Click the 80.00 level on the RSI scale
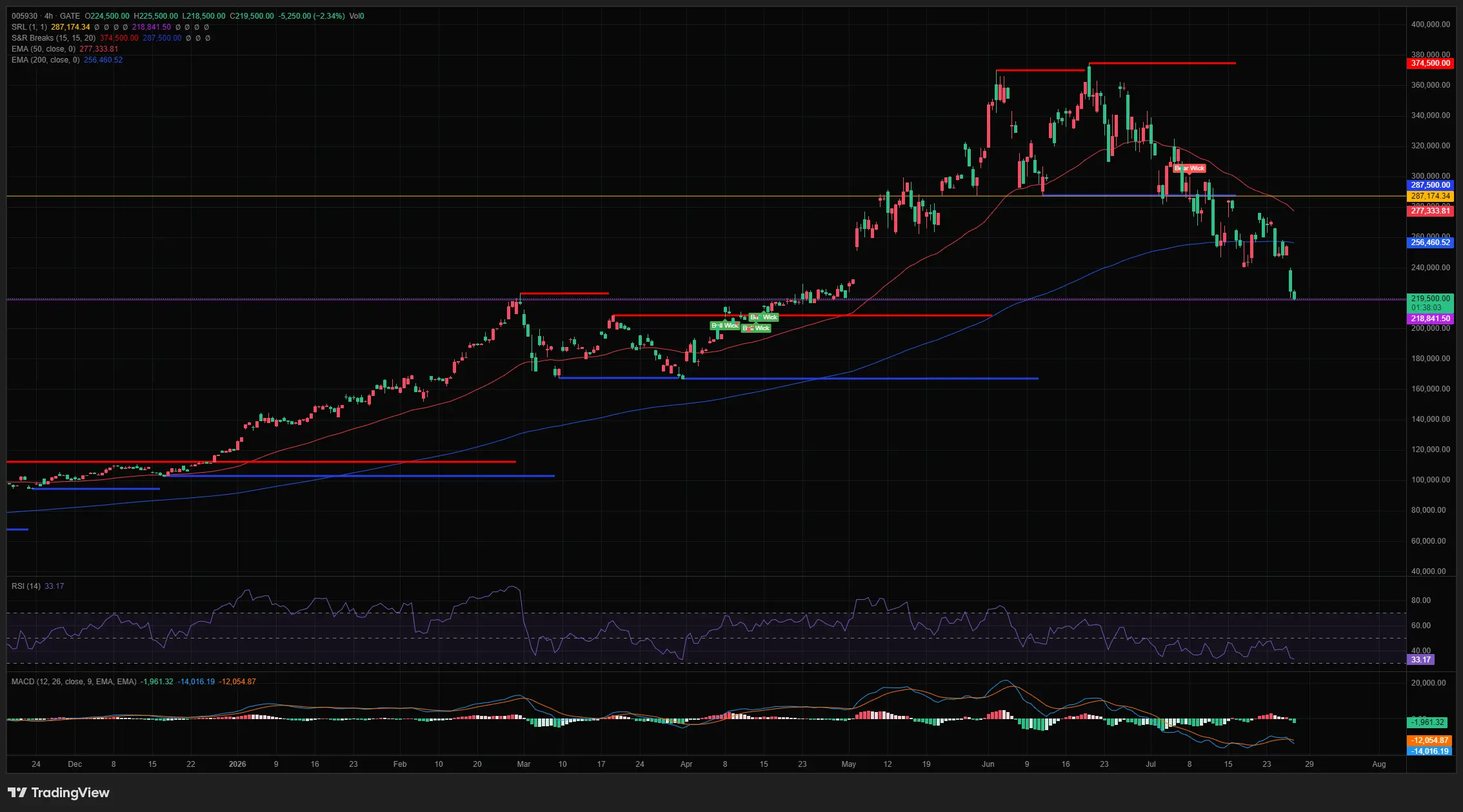Viewport: 1463px width, 812px height. click(x=1421, y=600)
